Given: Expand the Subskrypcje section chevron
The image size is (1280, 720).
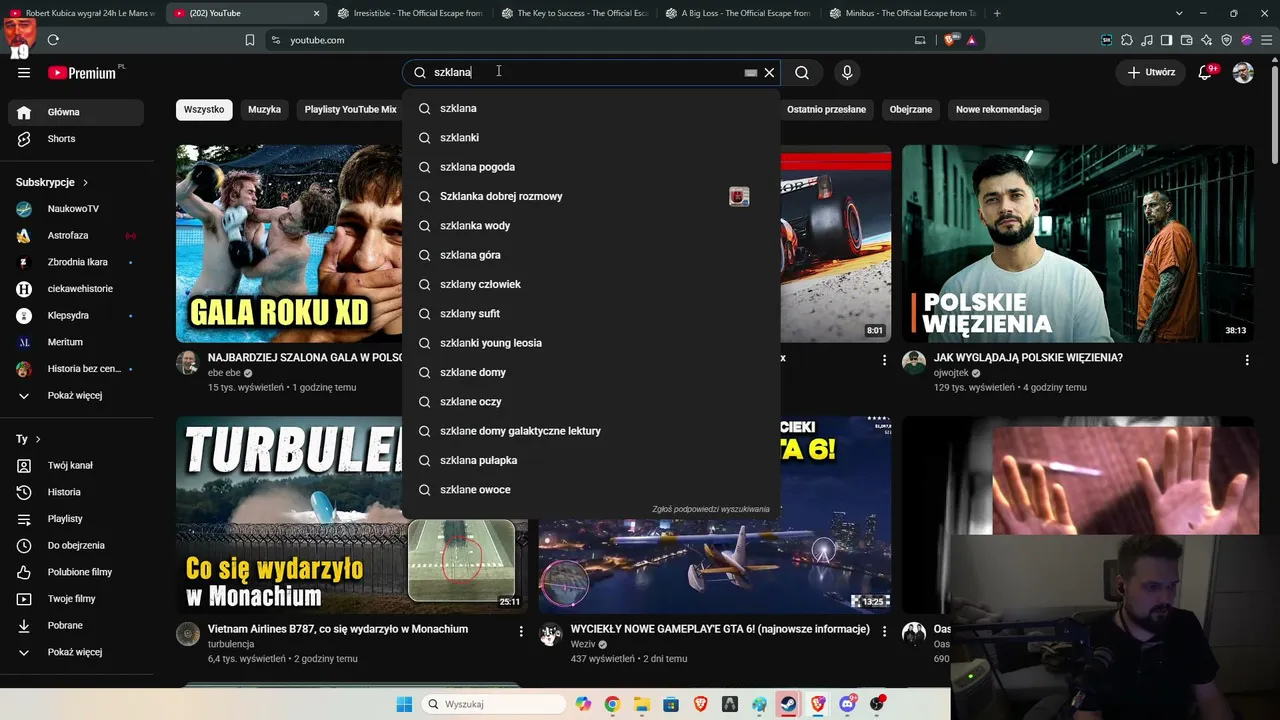Looking at the screenshot, I should pos(85,183).
